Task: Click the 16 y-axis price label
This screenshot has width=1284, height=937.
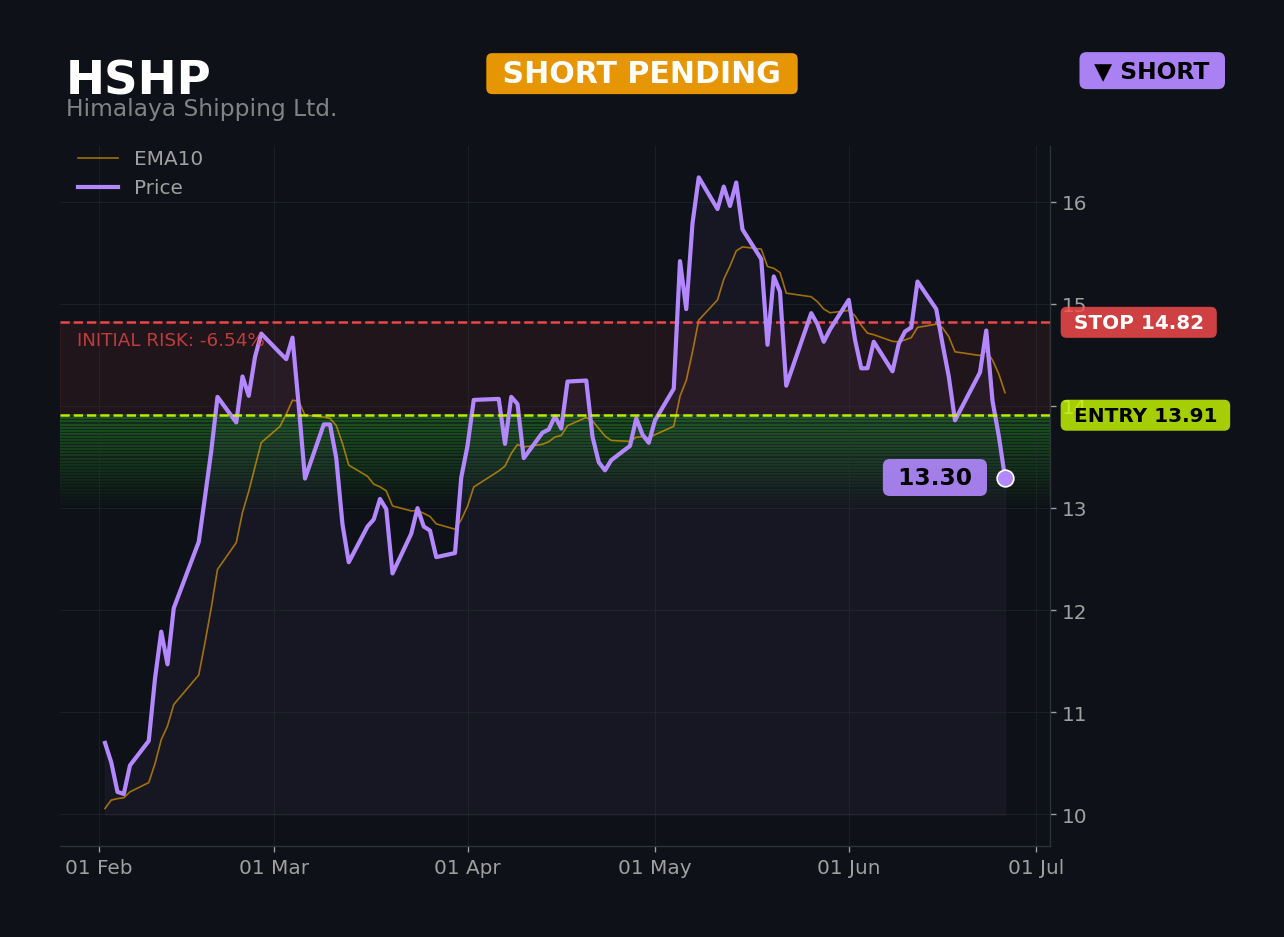Action: click(1074, 203)
